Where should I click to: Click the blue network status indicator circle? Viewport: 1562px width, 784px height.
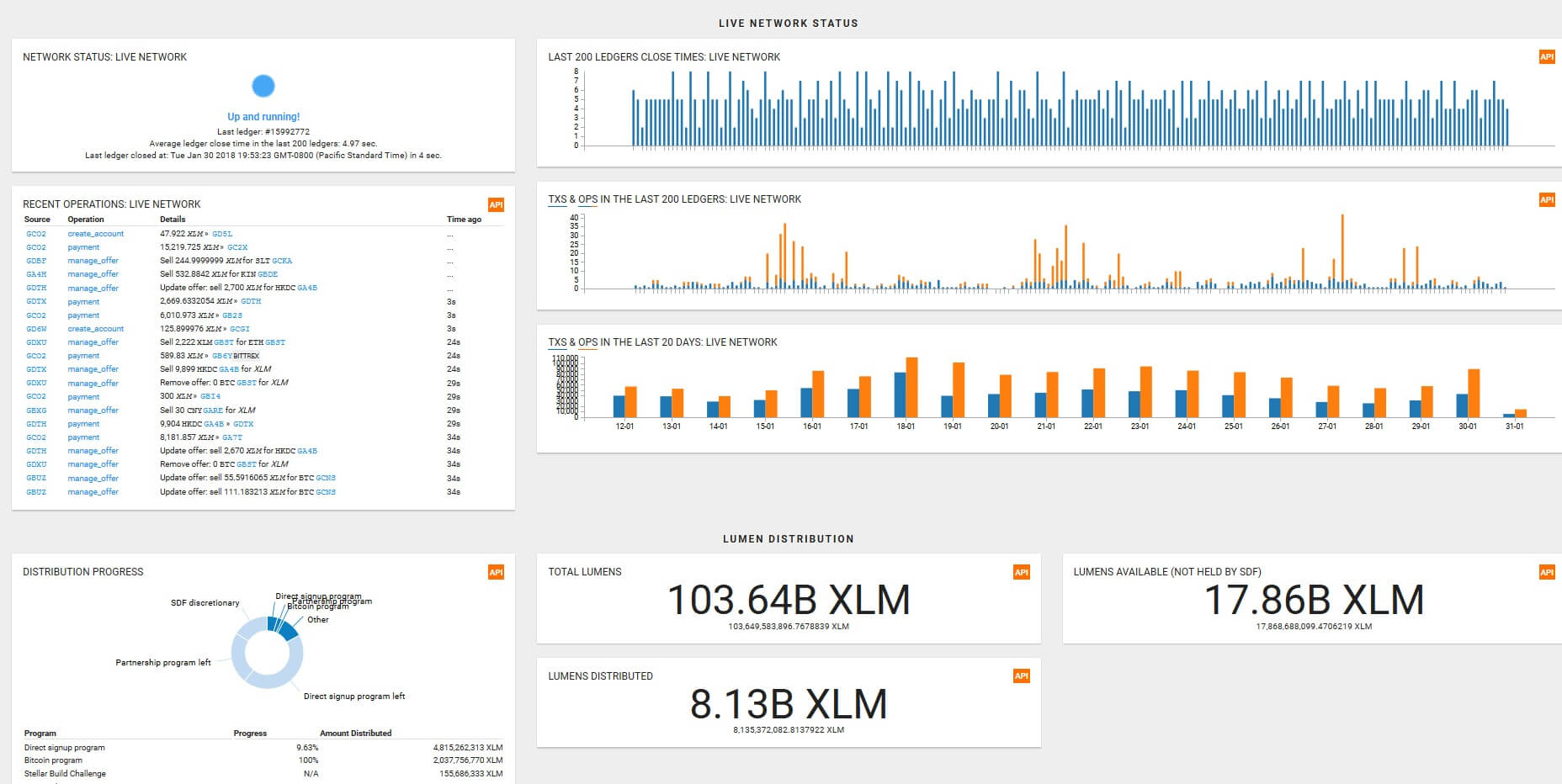pyautogui.click(x=264, y=86)
